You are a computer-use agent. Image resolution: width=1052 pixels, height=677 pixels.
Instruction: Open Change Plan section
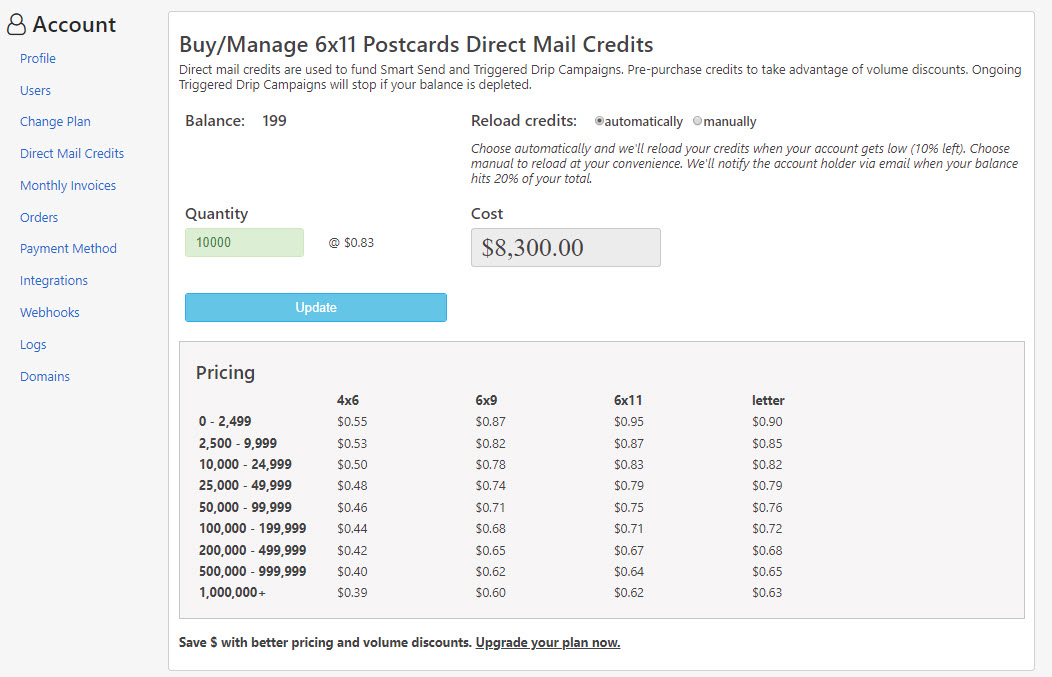click(55, 121)
